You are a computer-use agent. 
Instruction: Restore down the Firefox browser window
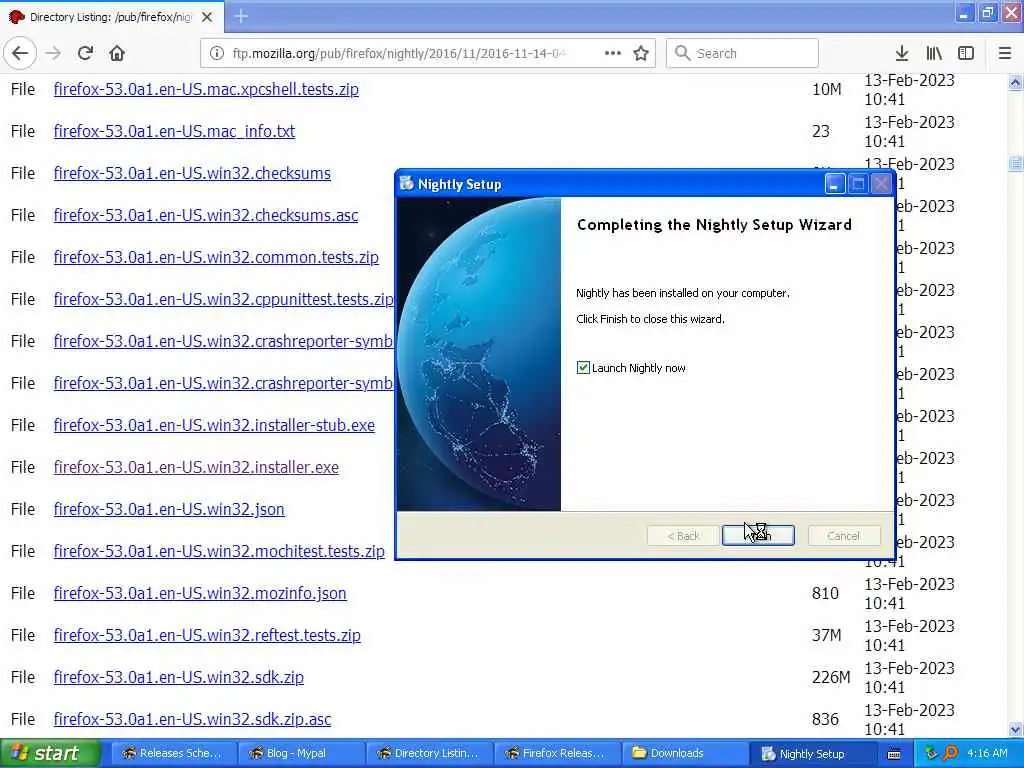click(x=987, y=12)
